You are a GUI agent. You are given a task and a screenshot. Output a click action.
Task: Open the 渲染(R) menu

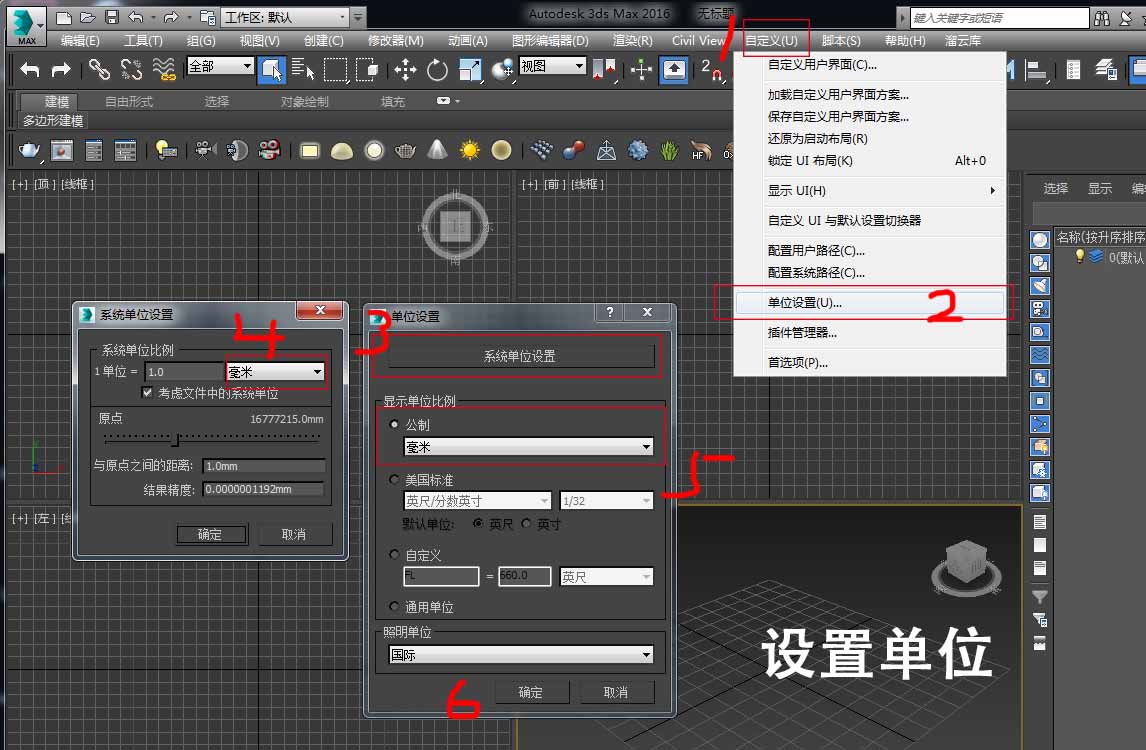coord(632,41)
